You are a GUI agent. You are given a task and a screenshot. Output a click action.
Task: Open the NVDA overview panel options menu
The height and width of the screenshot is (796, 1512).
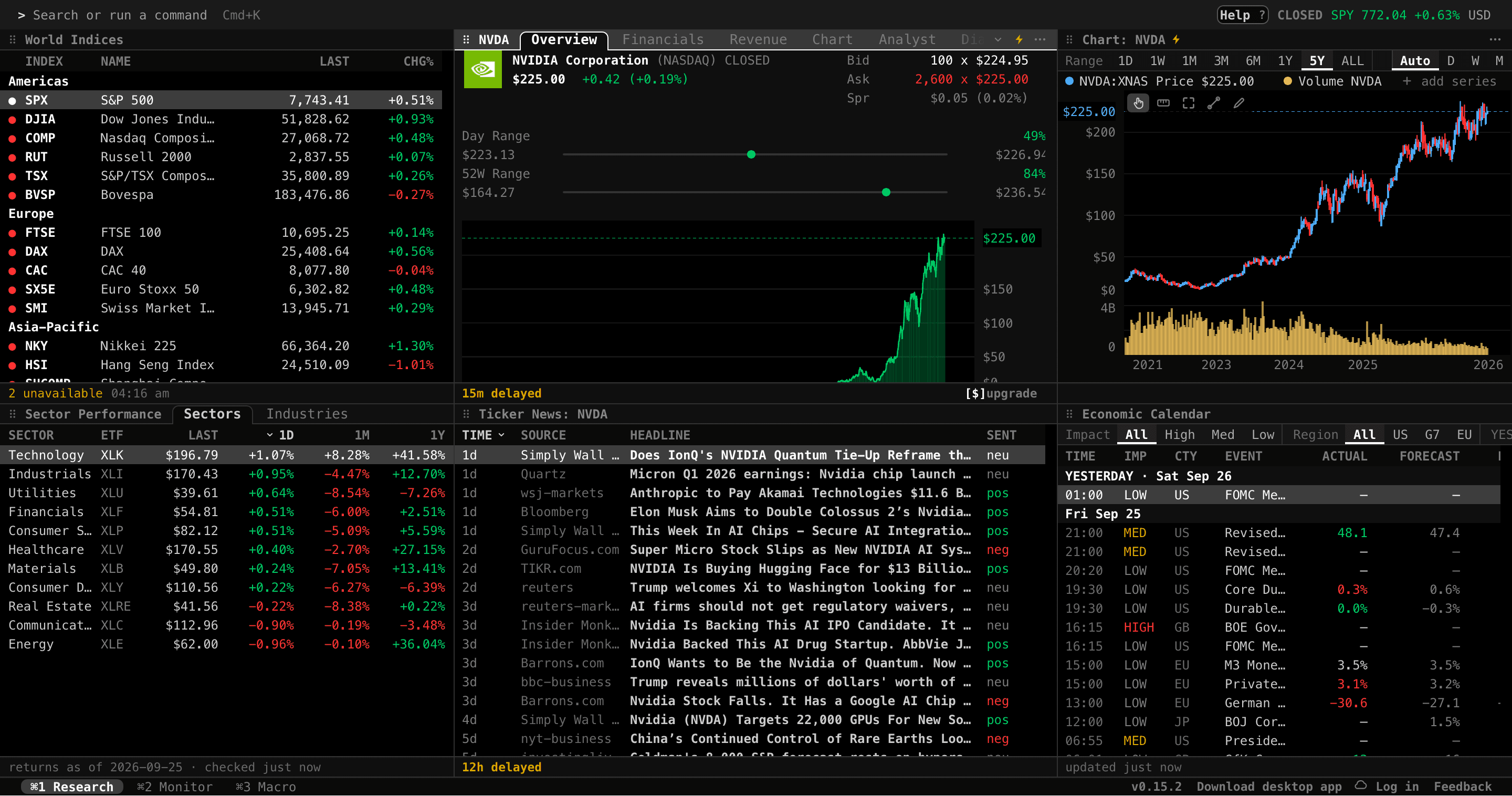pos(1040,39)
